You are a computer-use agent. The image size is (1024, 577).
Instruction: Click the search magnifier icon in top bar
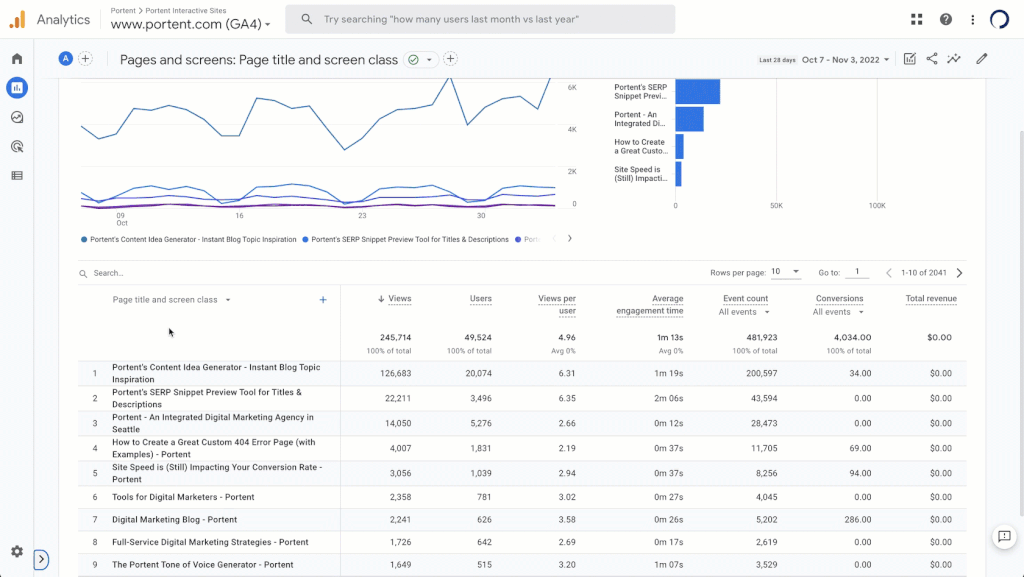point(306,19)
